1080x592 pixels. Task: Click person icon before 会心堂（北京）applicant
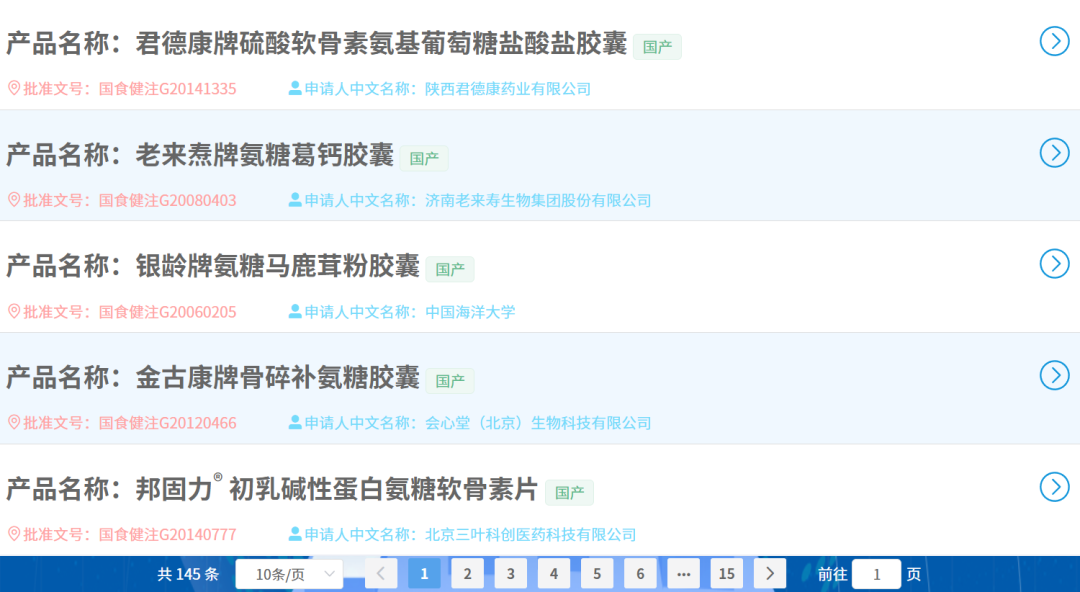point(295,422)
